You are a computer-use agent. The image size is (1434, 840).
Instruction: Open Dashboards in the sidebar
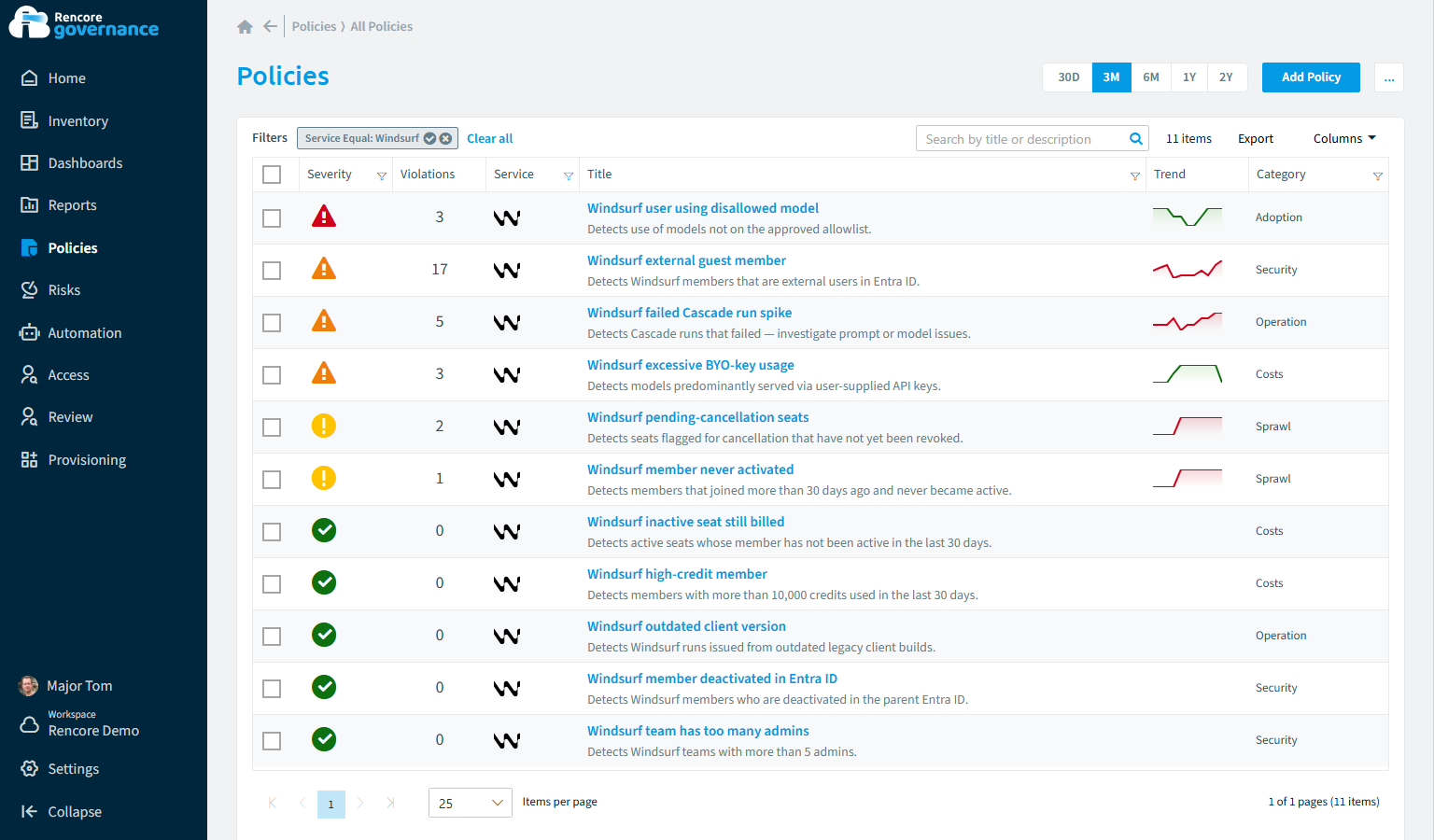72,163
